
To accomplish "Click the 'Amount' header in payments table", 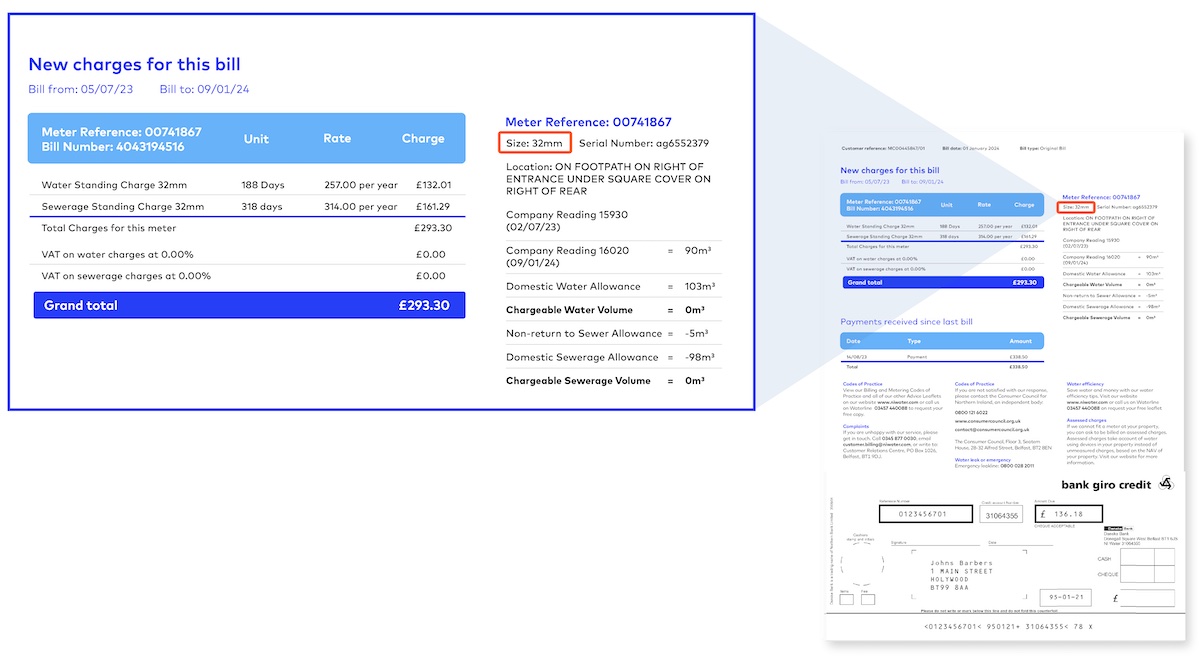I will click(x=1021, y=341).
